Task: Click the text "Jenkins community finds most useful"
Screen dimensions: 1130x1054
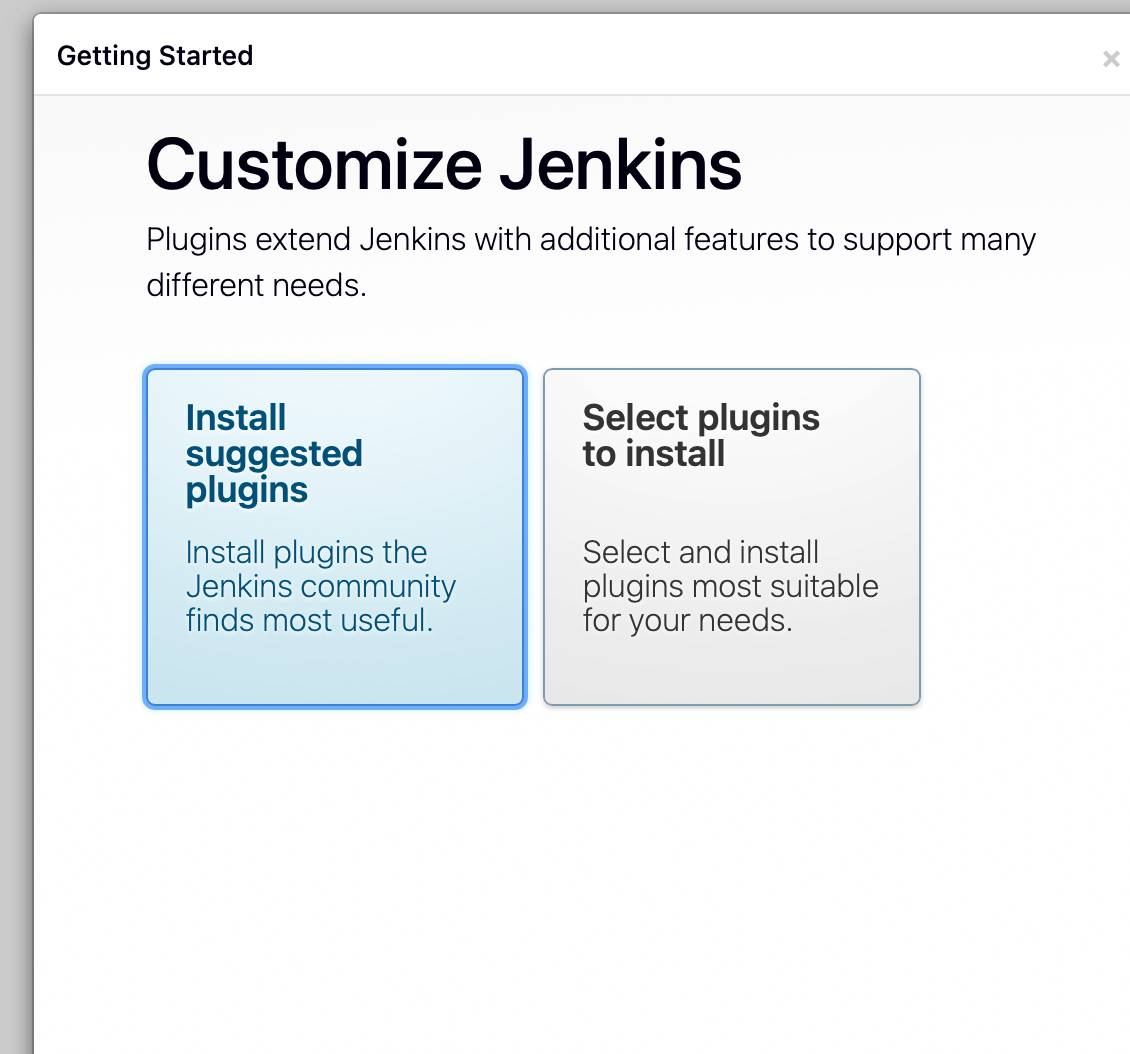Action: click(320, 603)
